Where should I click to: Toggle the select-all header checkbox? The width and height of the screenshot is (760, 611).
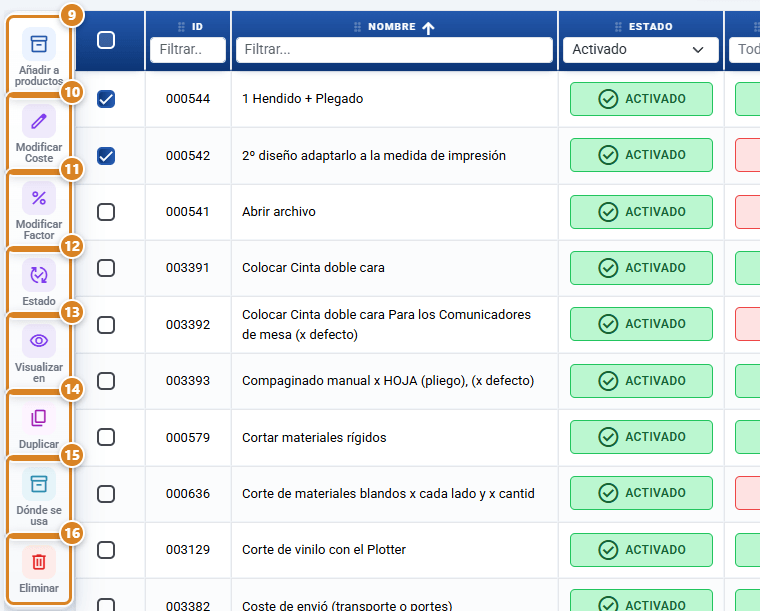pos(106,40)
